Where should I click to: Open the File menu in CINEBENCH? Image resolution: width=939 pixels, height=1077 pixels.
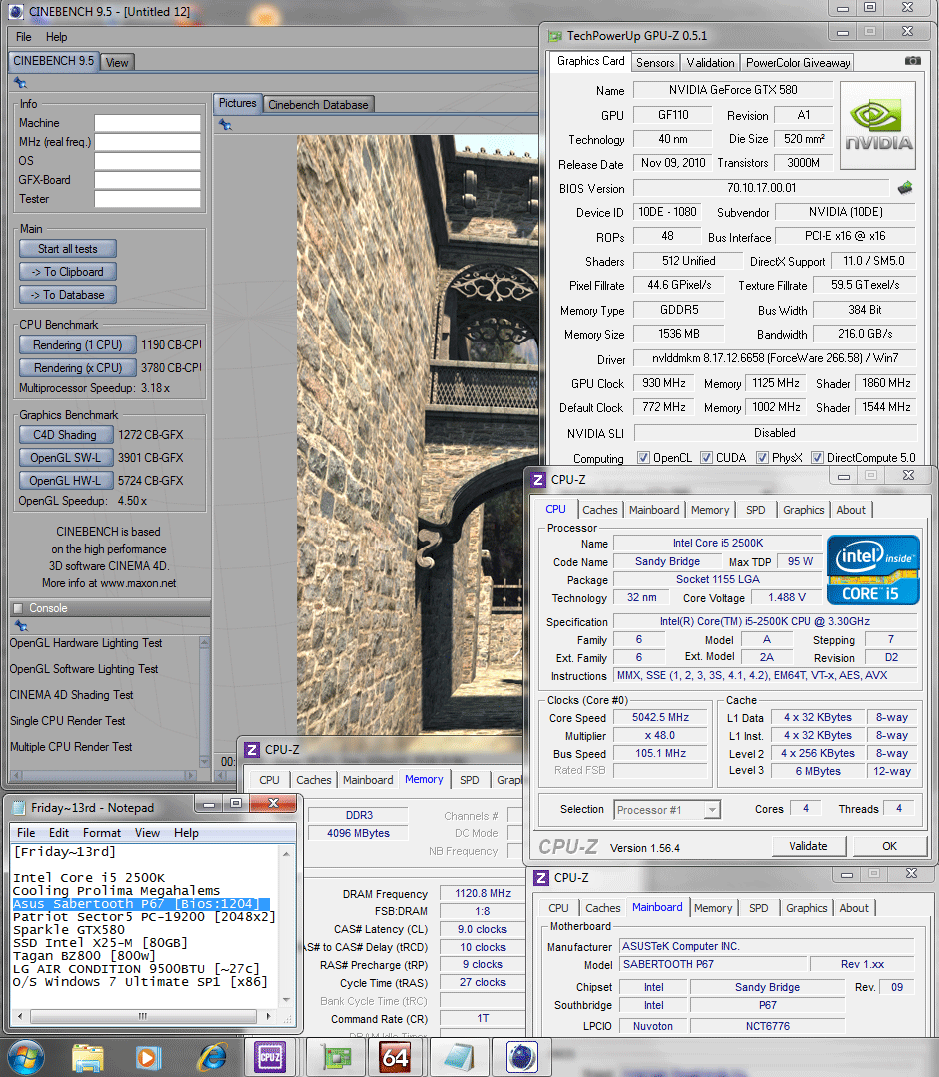click(x=23, y=37)
